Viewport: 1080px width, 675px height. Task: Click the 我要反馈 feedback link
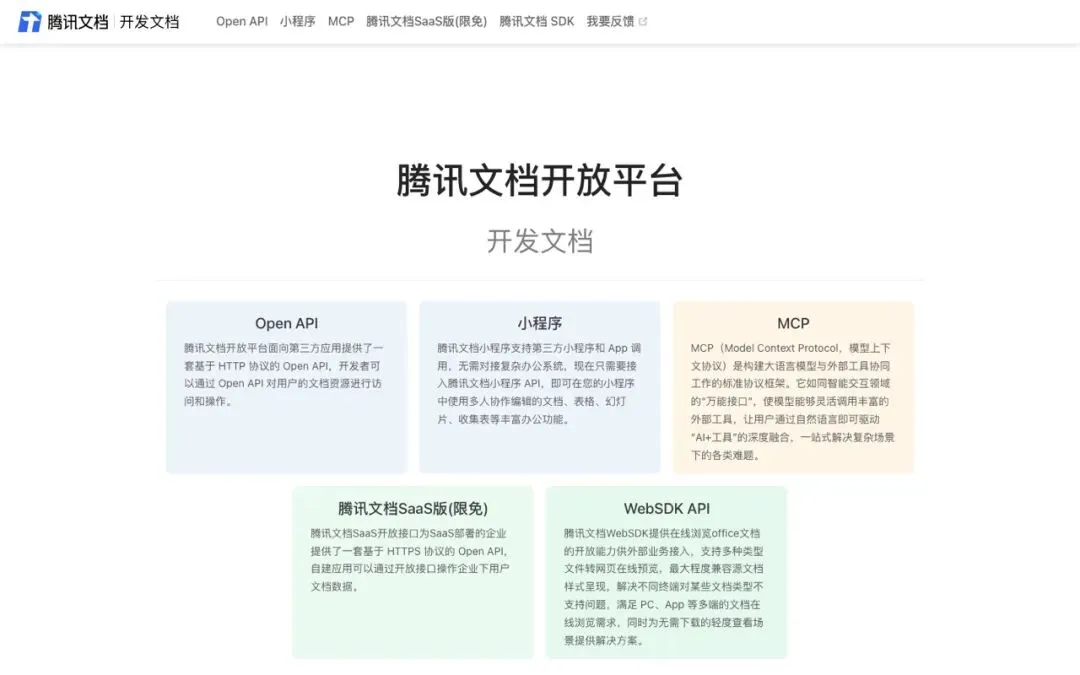(x=610, y=21)
